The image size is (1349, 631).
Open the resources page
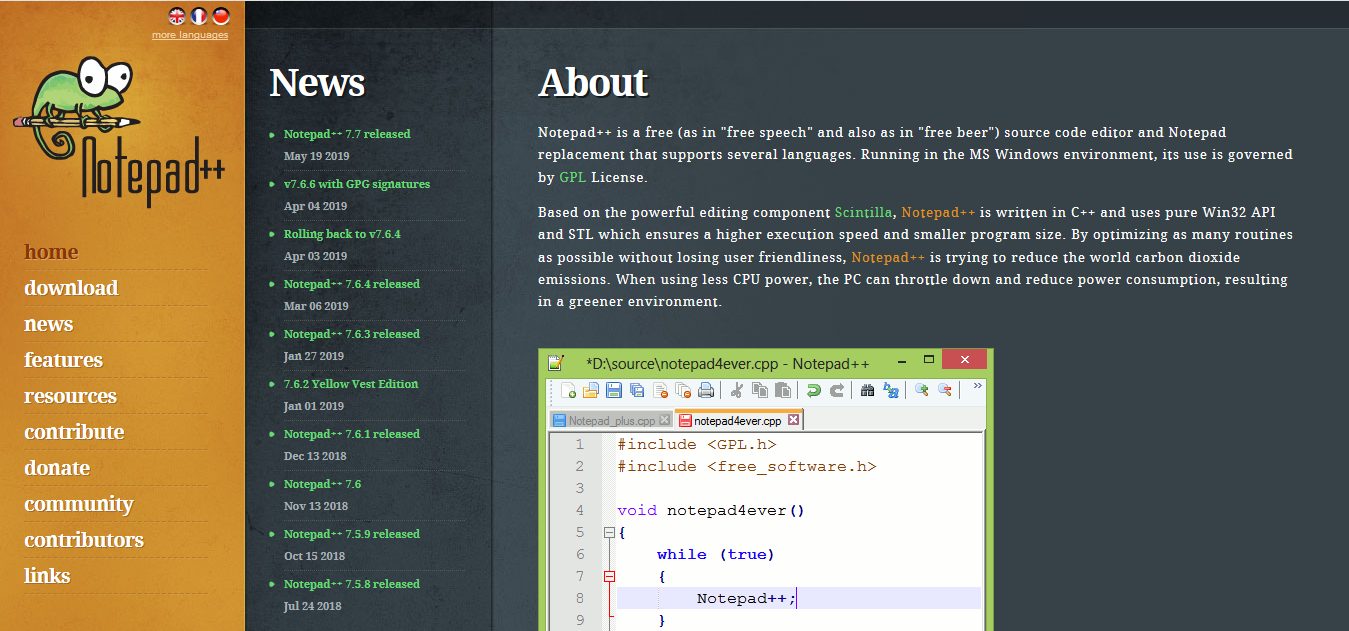(x=70, y=396)
